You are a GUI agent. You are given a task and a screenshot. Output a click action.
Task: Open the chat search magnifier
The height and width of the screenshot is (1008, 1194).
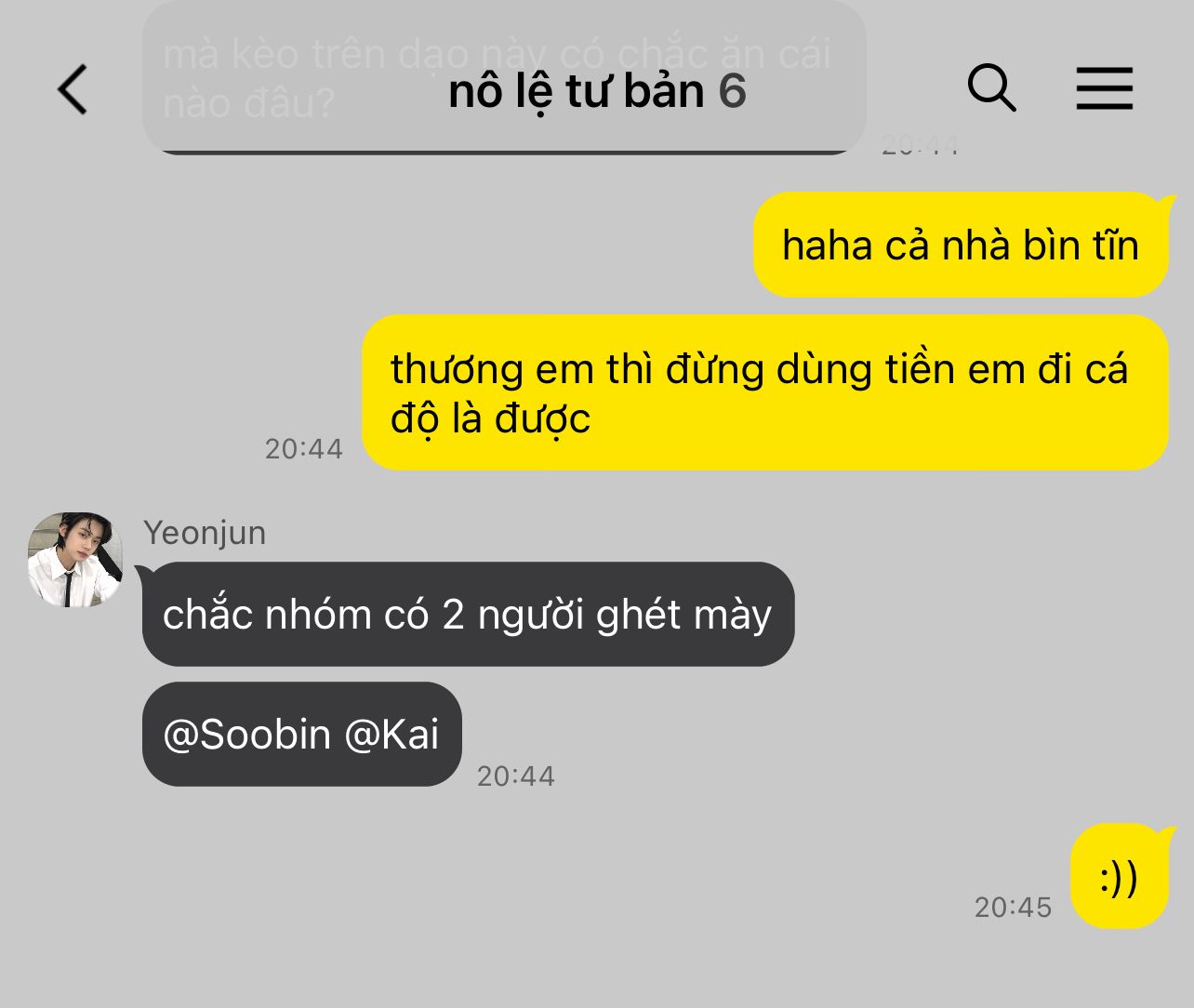(991, 88)
